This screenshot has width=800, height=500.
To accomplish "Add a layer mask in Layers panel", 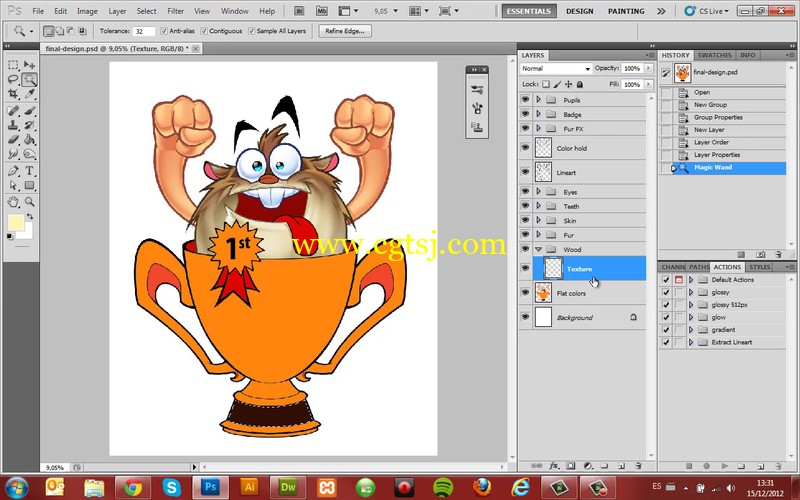I will (x=570, y=466).
